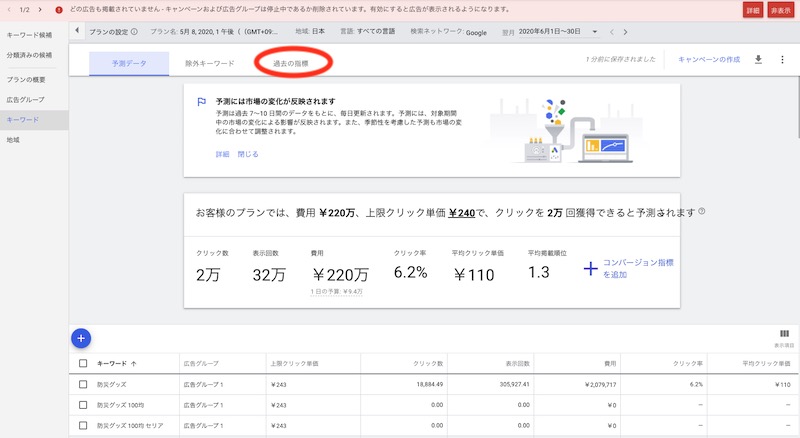Collapse the plan settings bar arrow
The image size is (800, 438).
(78, 32)
